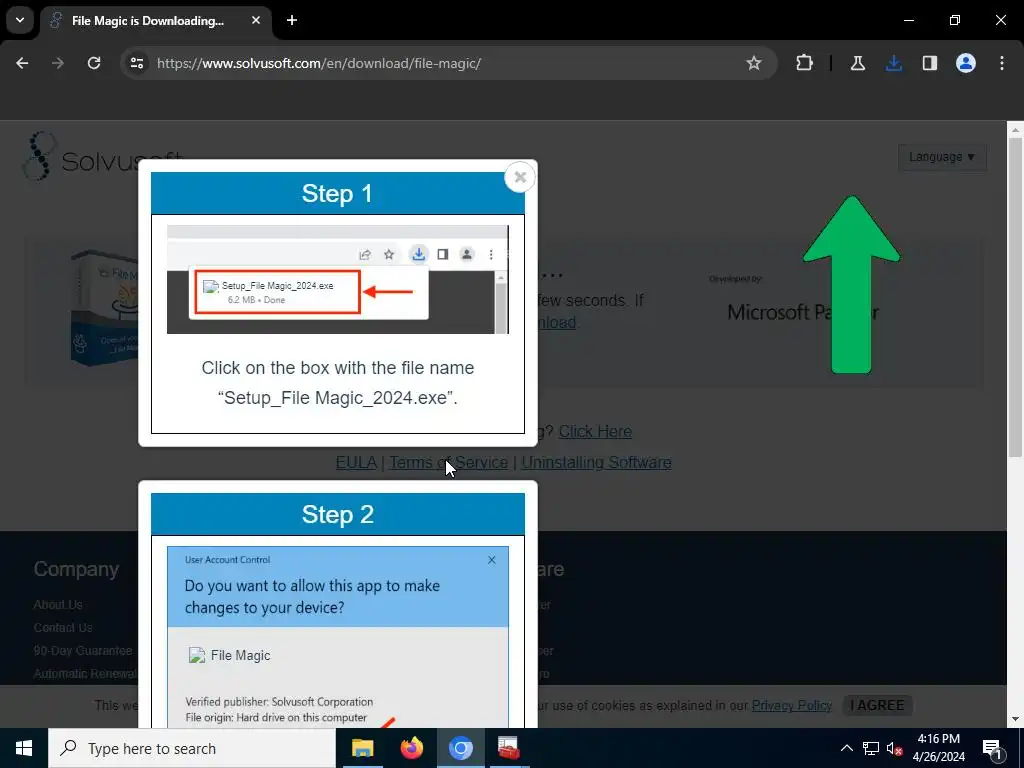Open the tab search dropdown arrow
The height and width of the screenshot is (768, 1024).
point(20,20)
